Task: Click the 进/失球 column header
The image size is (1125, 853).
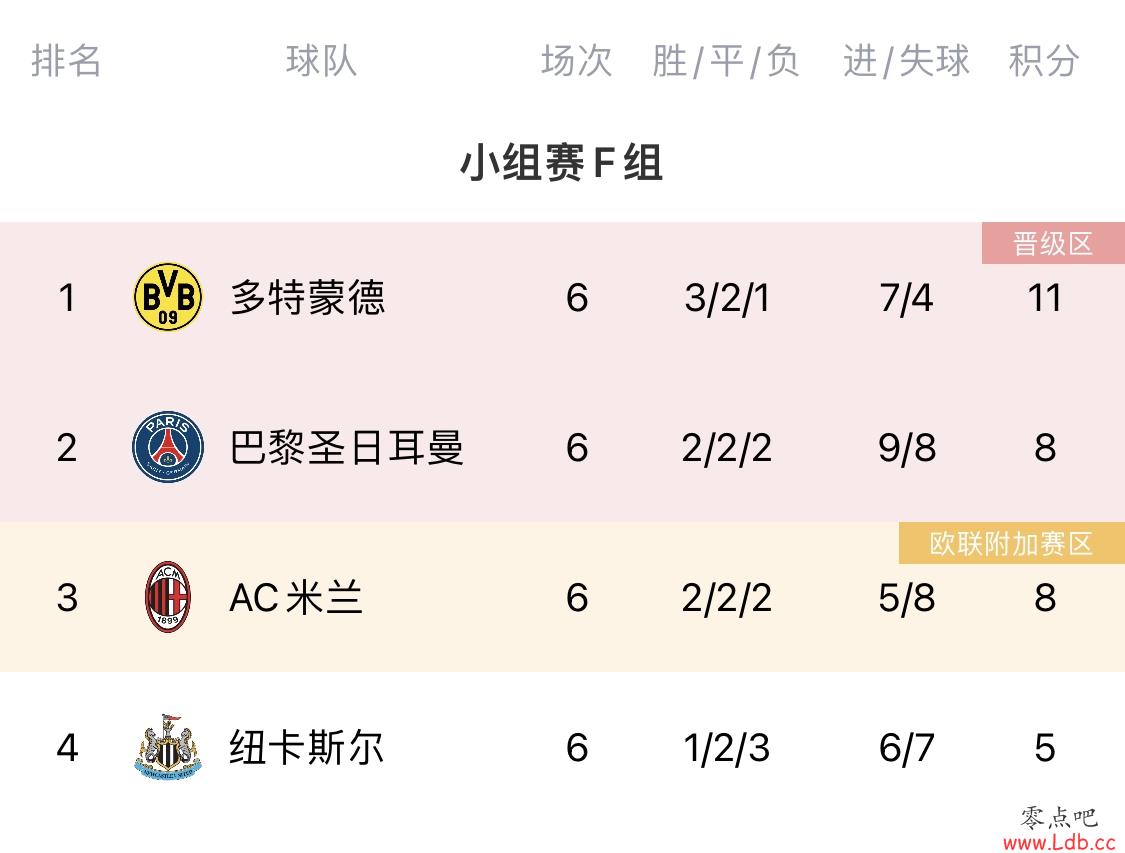Action: coord(906,60)
